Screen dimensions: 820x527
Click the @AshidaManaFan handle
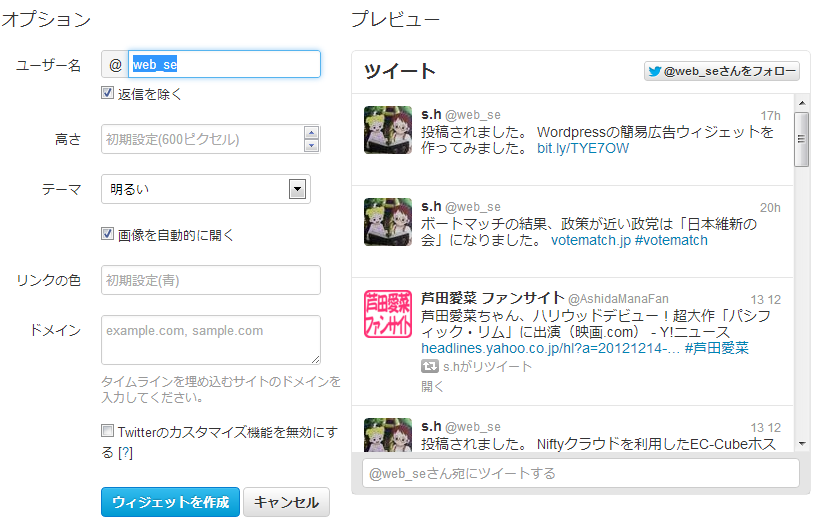618,299
